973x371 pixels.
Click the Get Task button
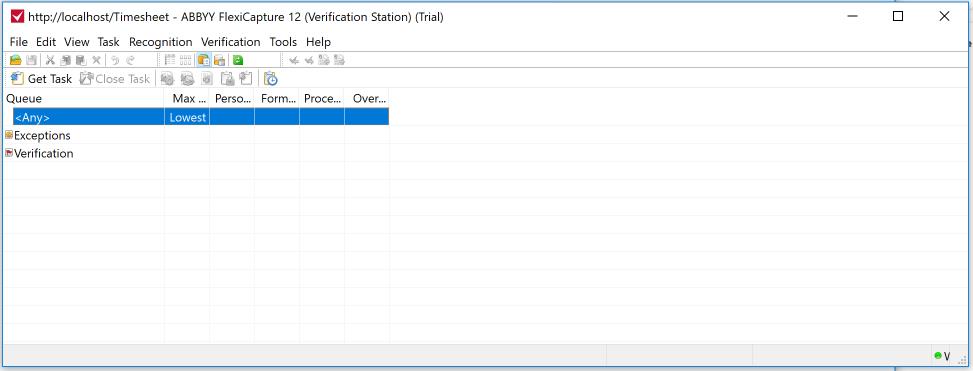click(42, 79)
